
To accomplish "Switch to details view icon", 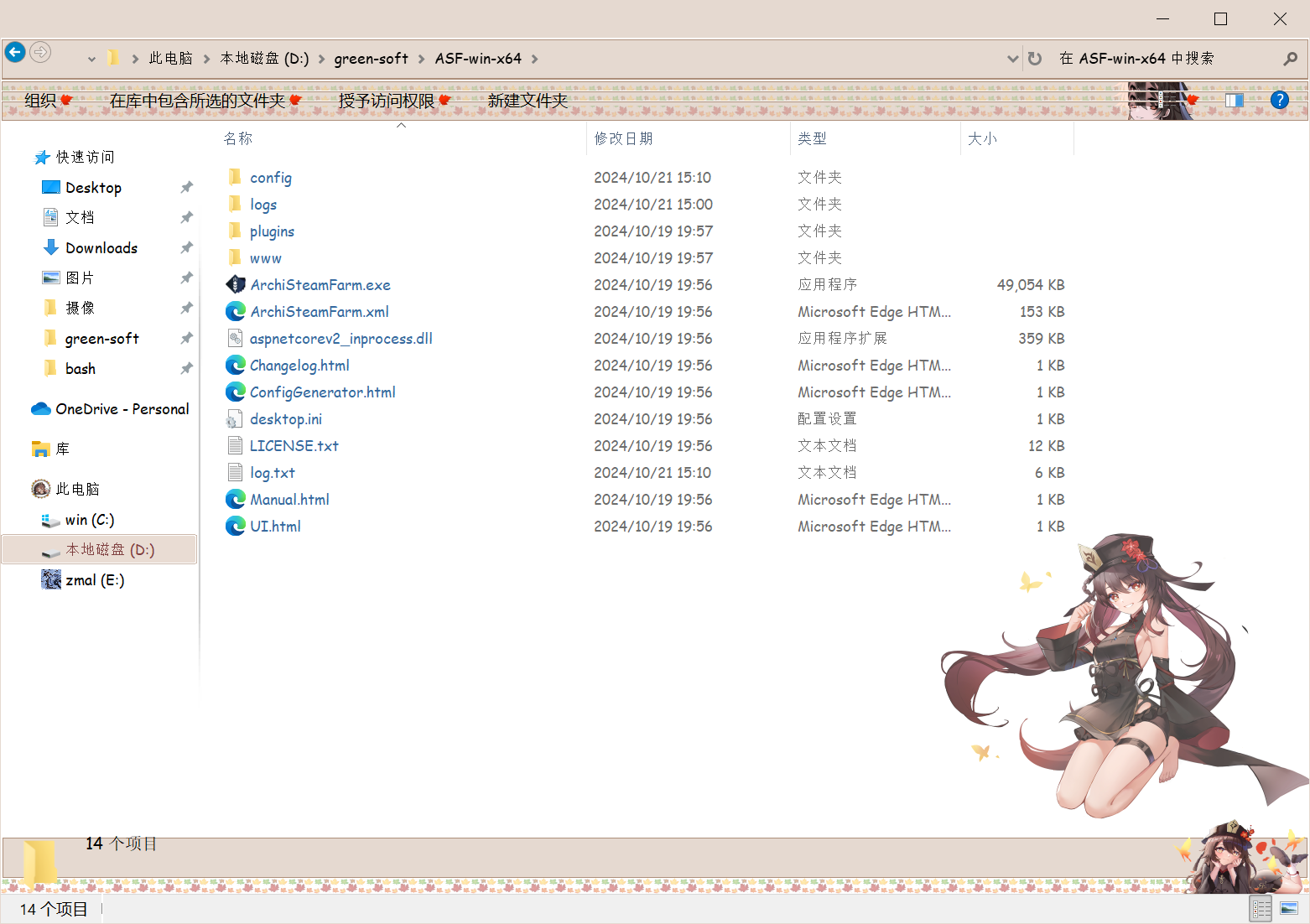I will click(1261, 909).
